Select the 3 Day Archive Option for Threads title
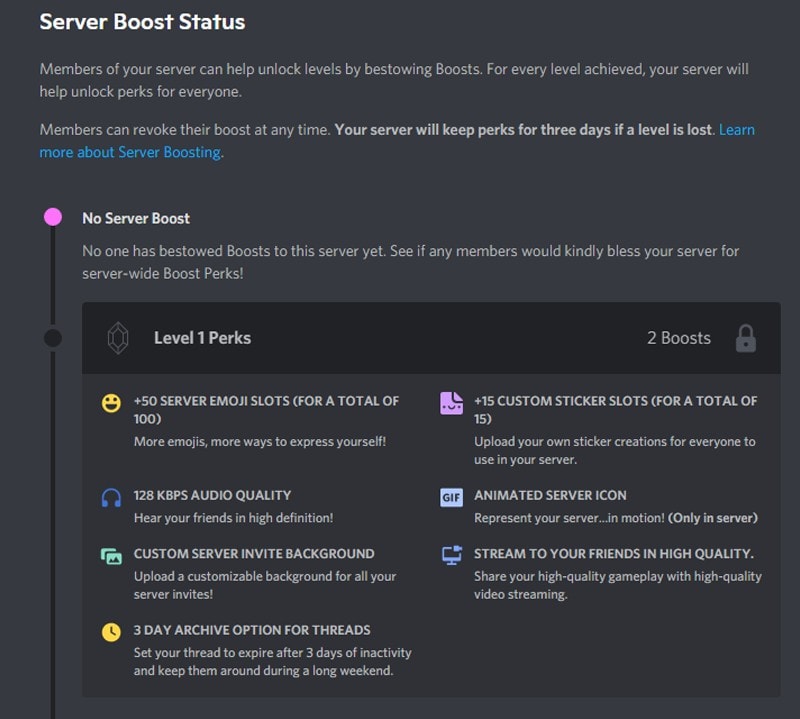Image resolution: width=800 pixels, height=719 pixels. pyautogui.click(x=252, y=630)
